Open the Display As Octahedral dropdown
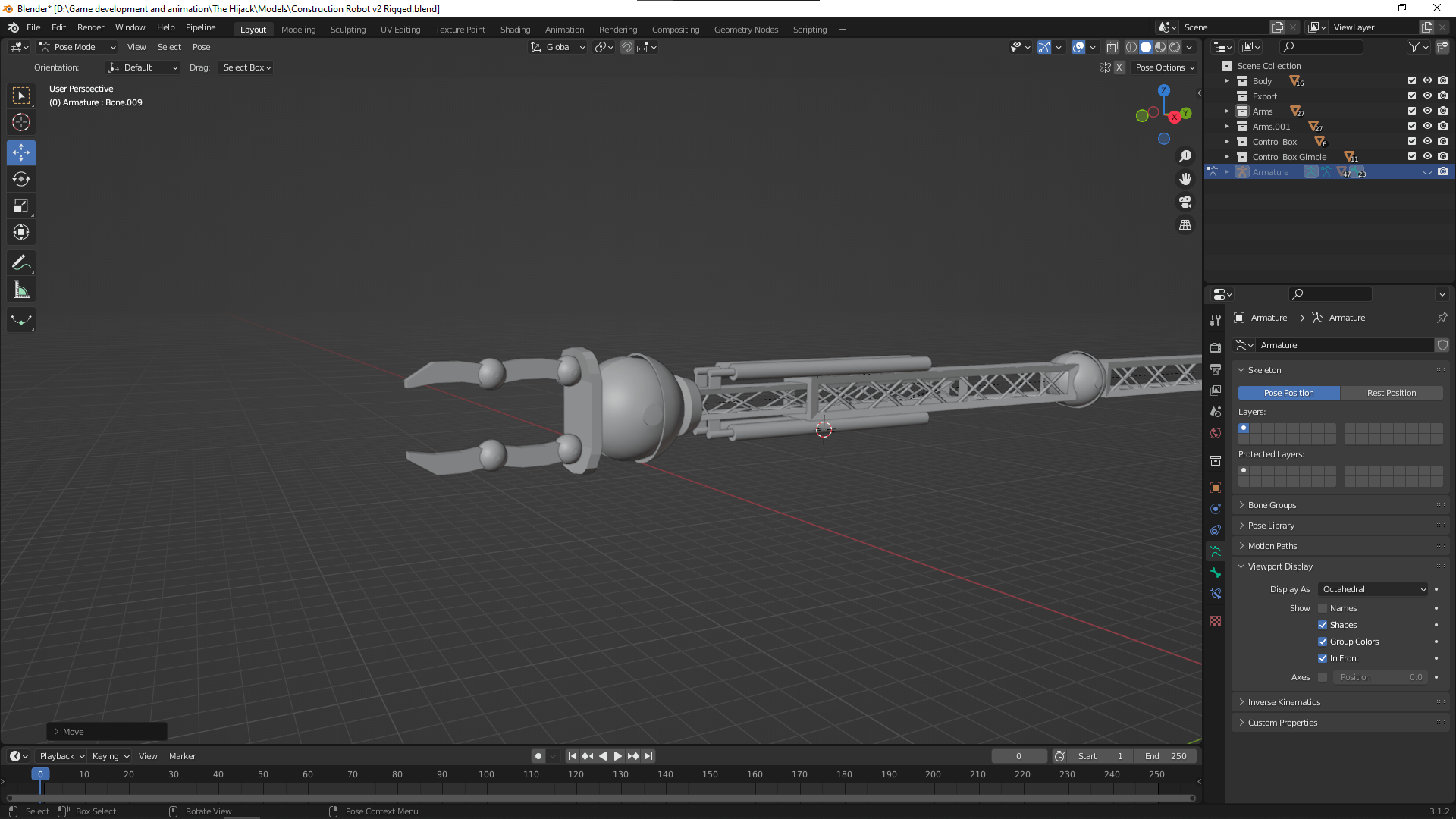 tap(1373, 589)
